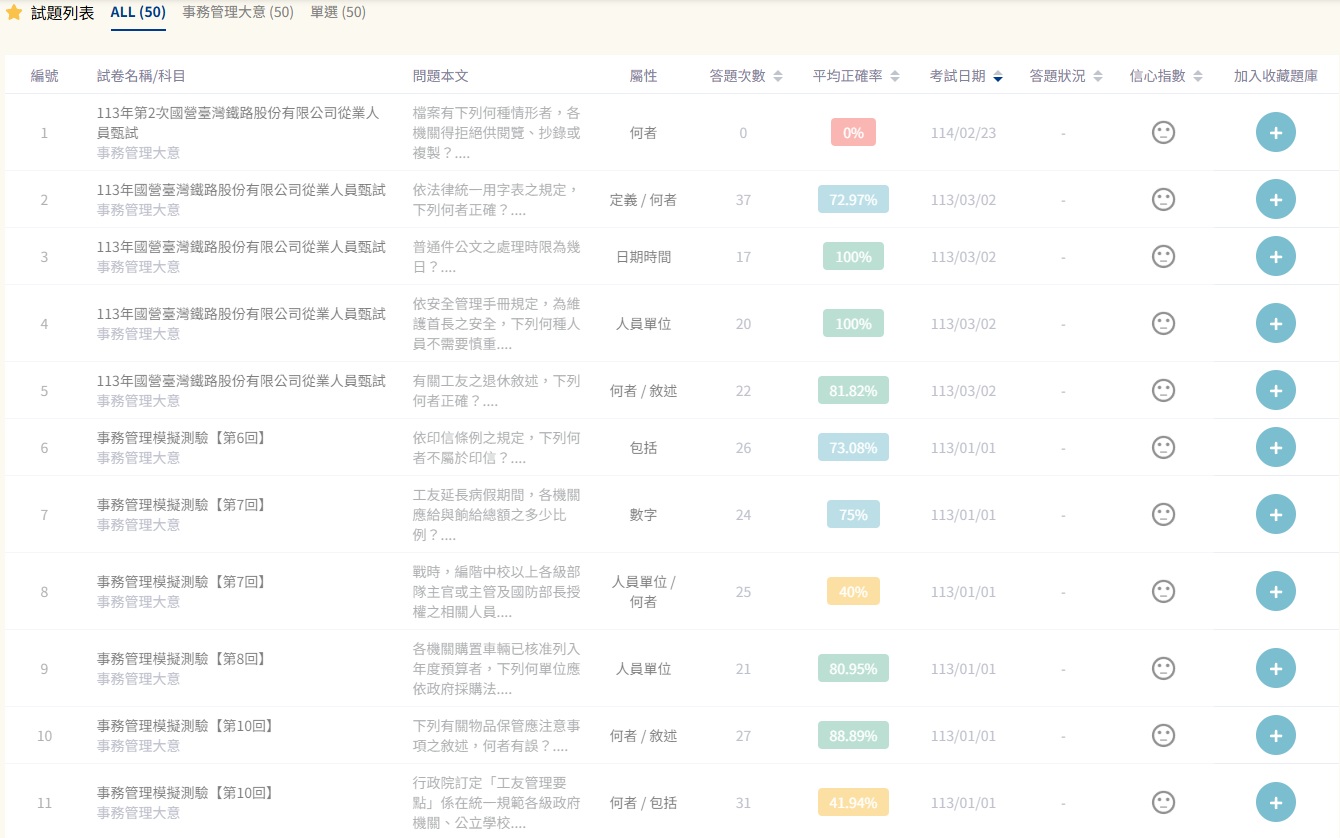The image size is (1340, 838).
Task: Click the 問題本文 column header
Action: pos(440,76)
